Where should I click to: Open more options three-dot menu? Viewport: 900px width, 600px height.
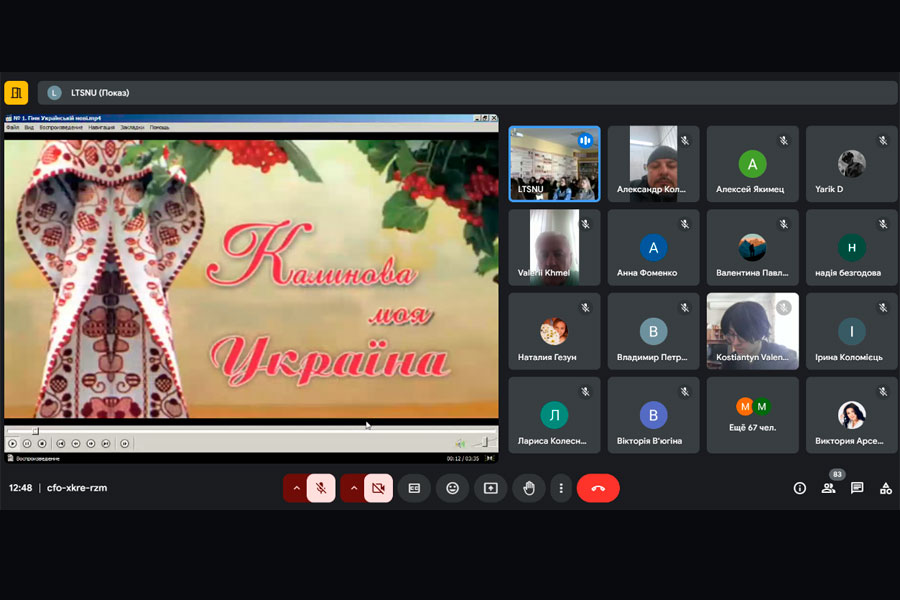(x=561, y=488)
